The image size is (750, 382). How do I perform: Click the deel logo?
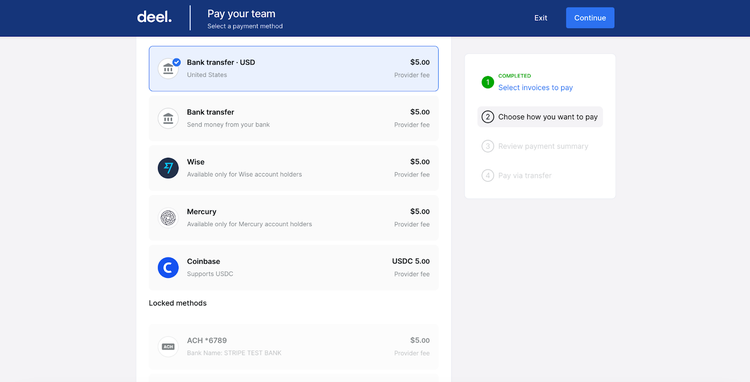154,17
